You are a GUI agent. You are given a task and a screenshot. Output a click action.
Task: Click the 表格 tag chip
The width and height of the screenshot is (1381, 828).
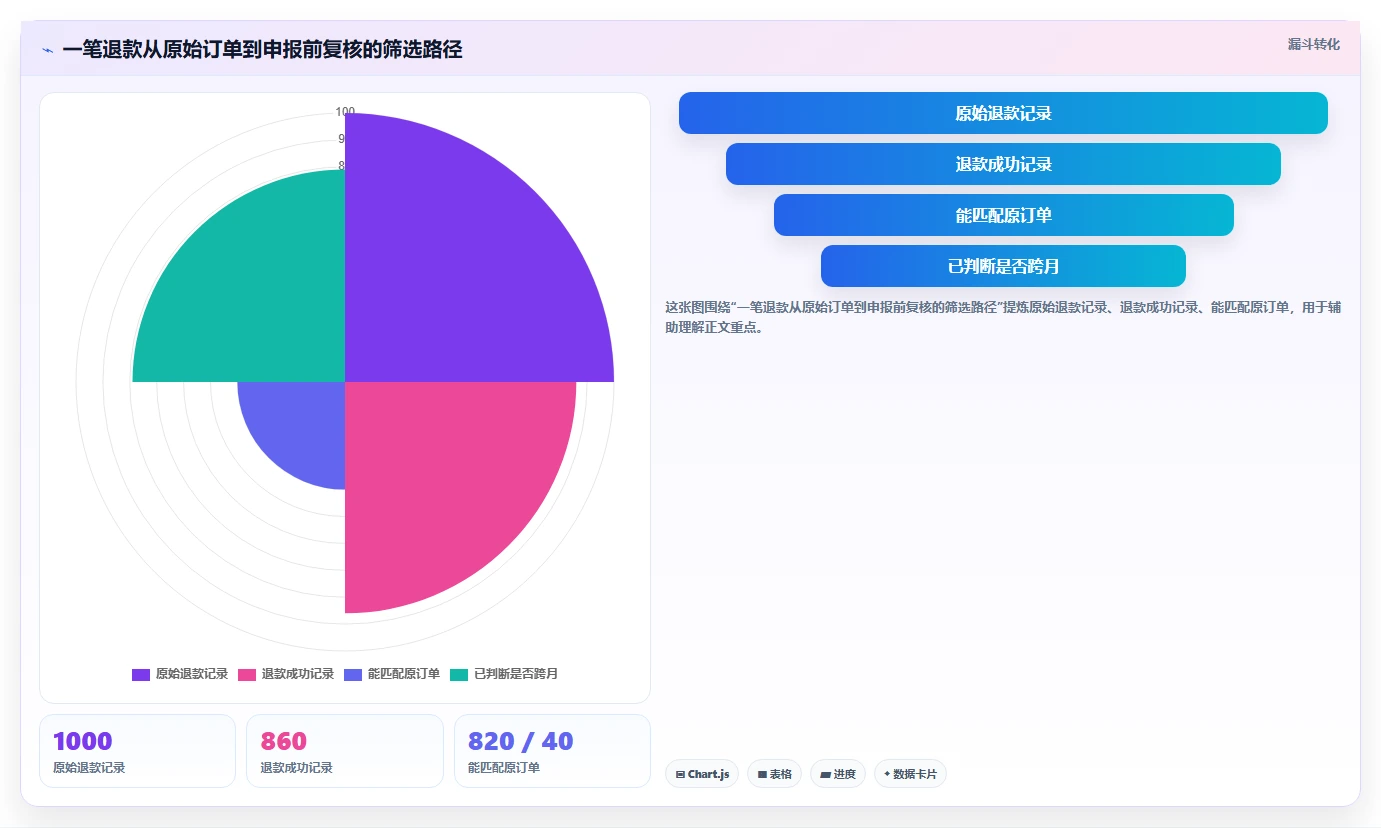tap(774, 774)
